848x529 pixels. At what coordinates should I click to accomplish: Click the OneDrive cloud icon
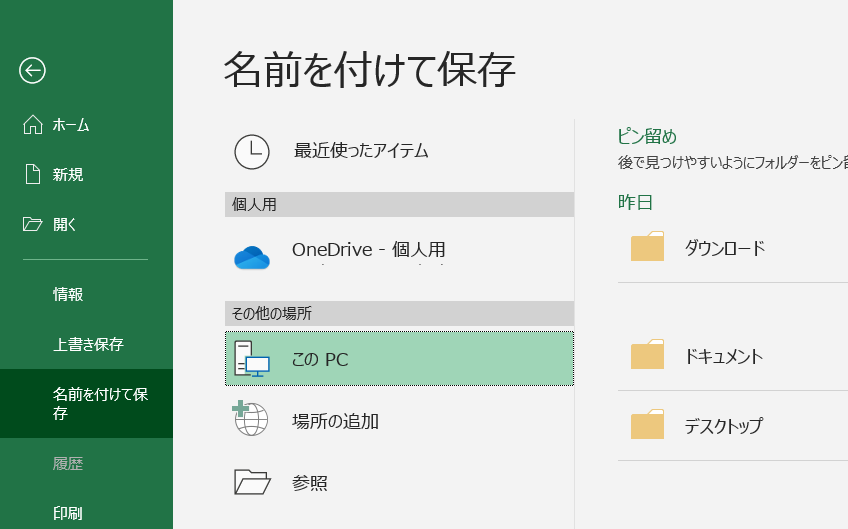point(252,257)
